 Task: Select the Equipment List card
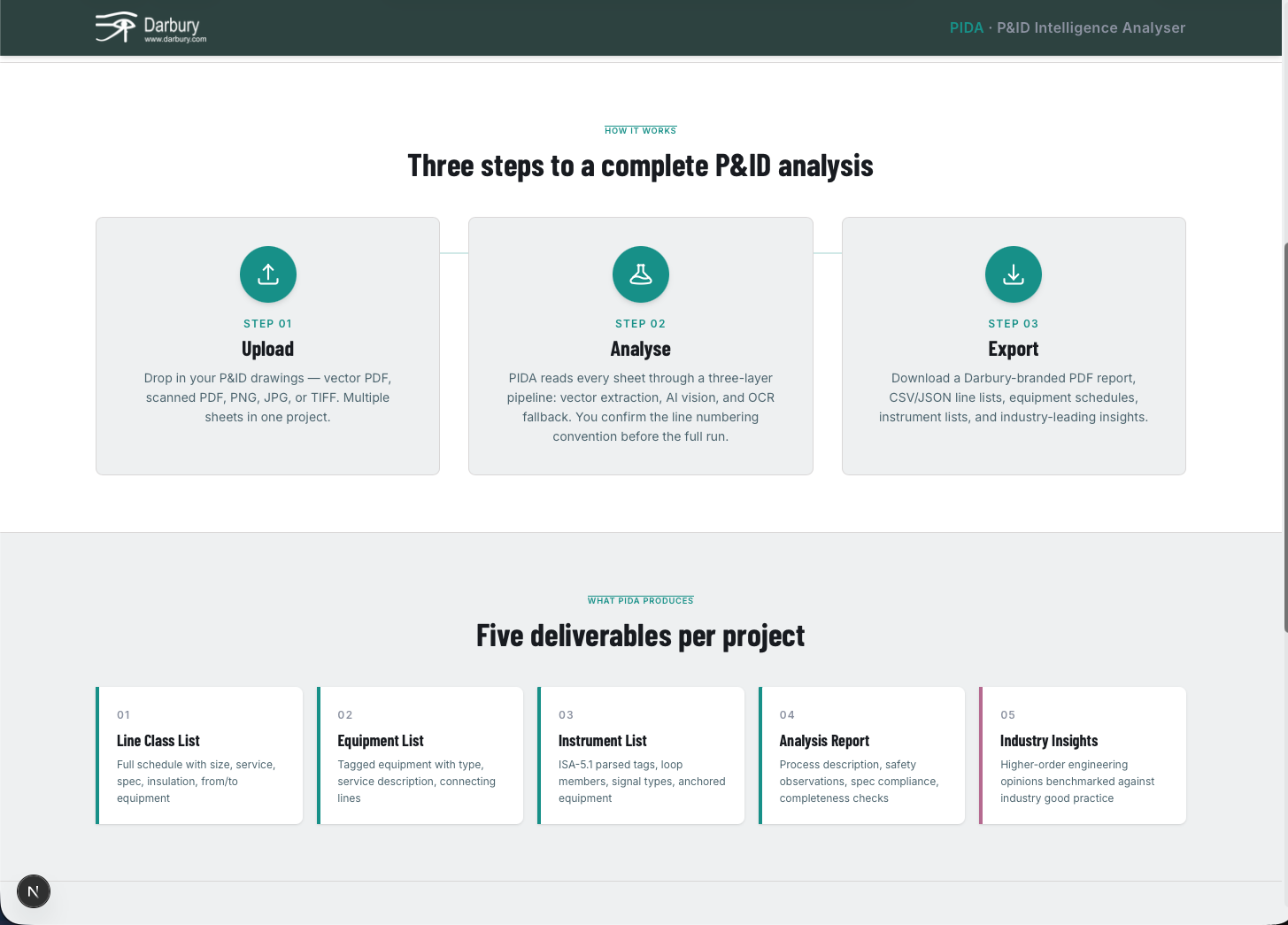[x=420, y=755]
